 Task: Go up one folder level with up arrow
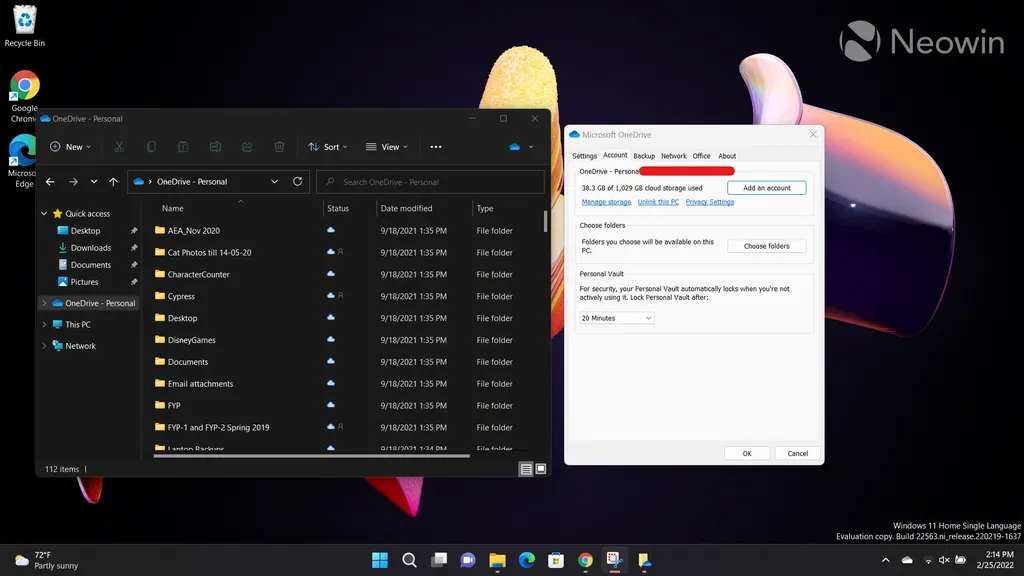[113, 182]
